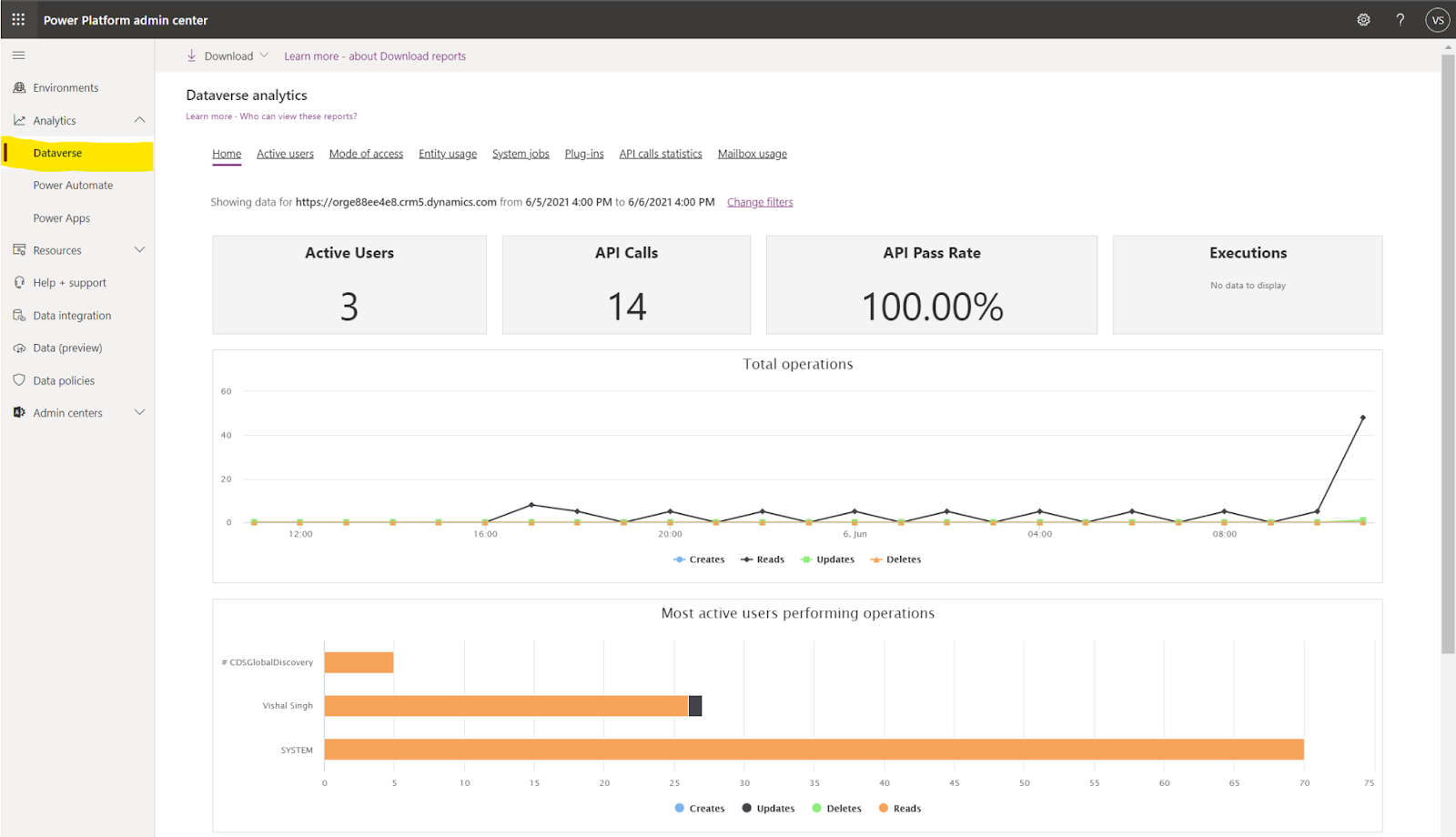Open the app launcher waffle icon
The image size is (1456, 837).
pos(18,19)
